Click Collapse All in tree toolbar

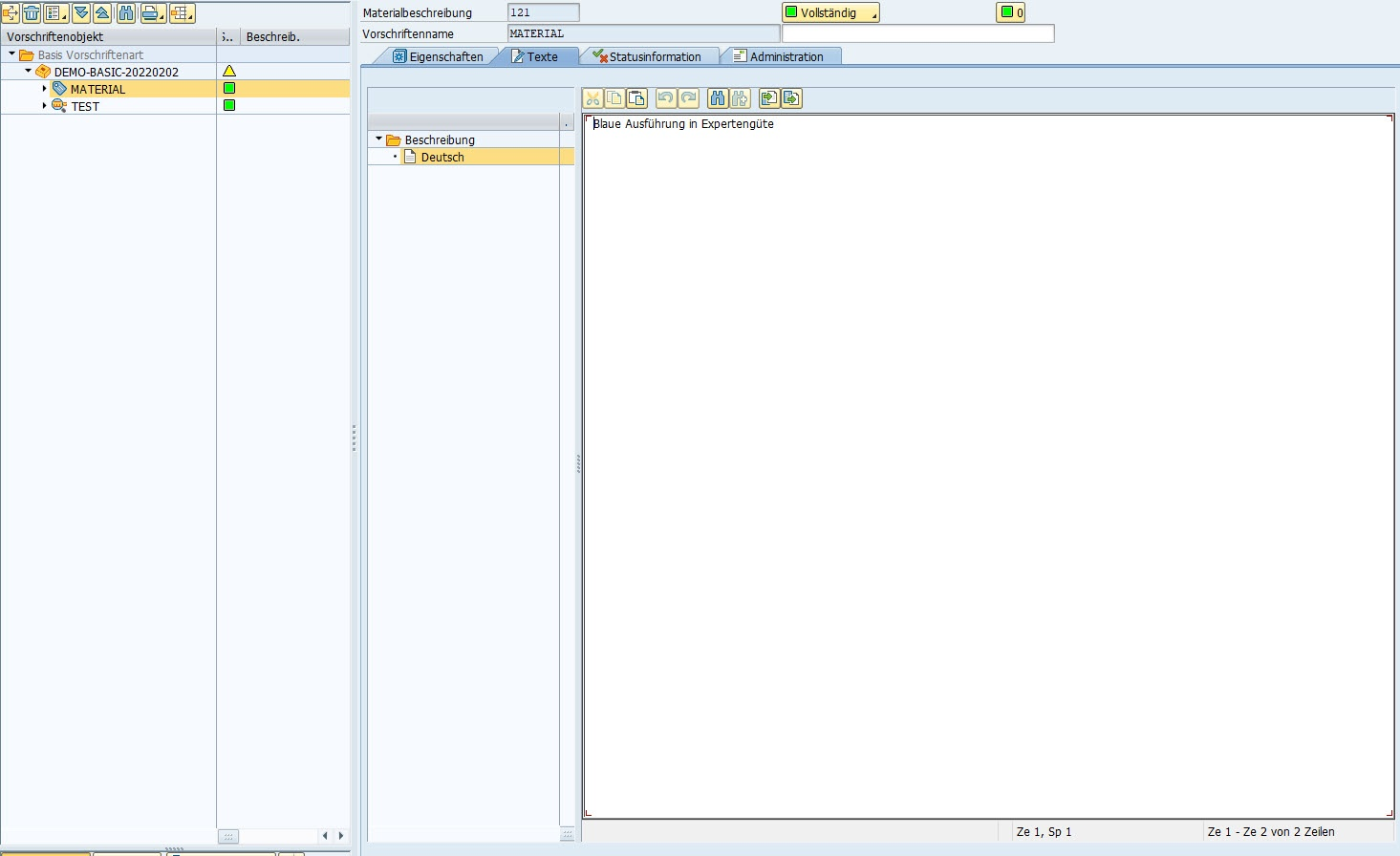coord(102,13)
